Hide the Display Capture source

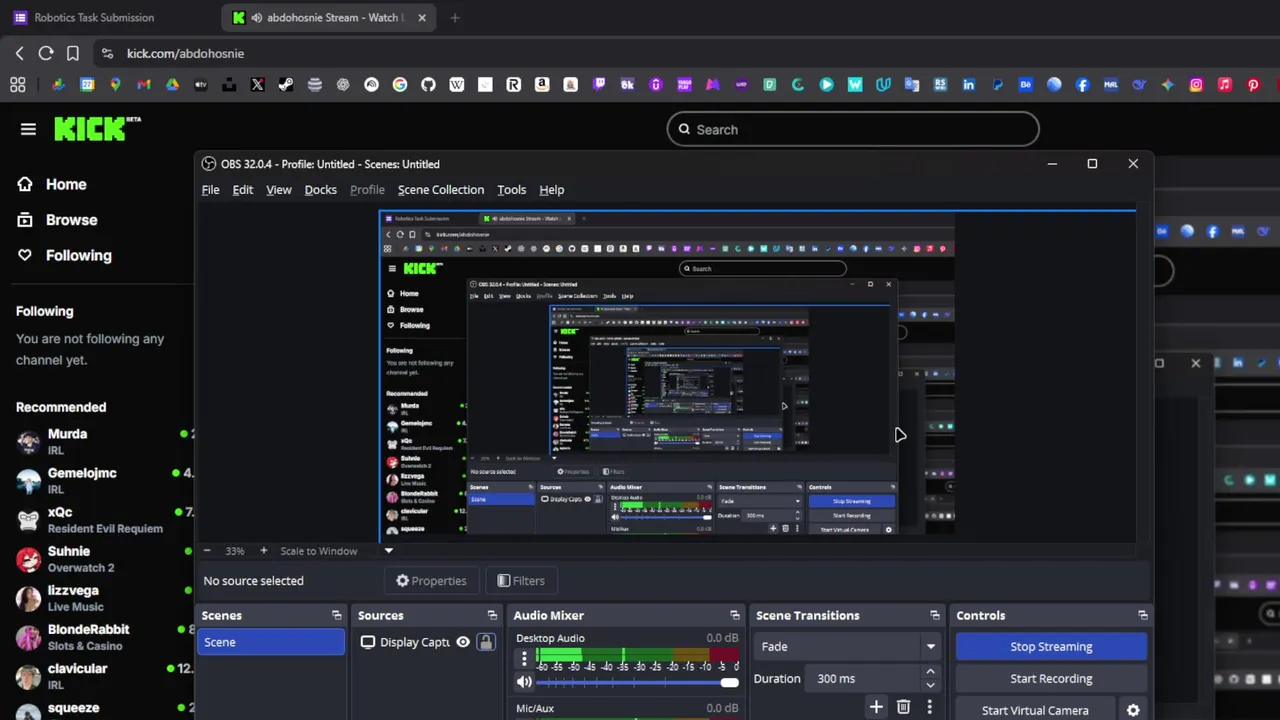coord(463,642)
